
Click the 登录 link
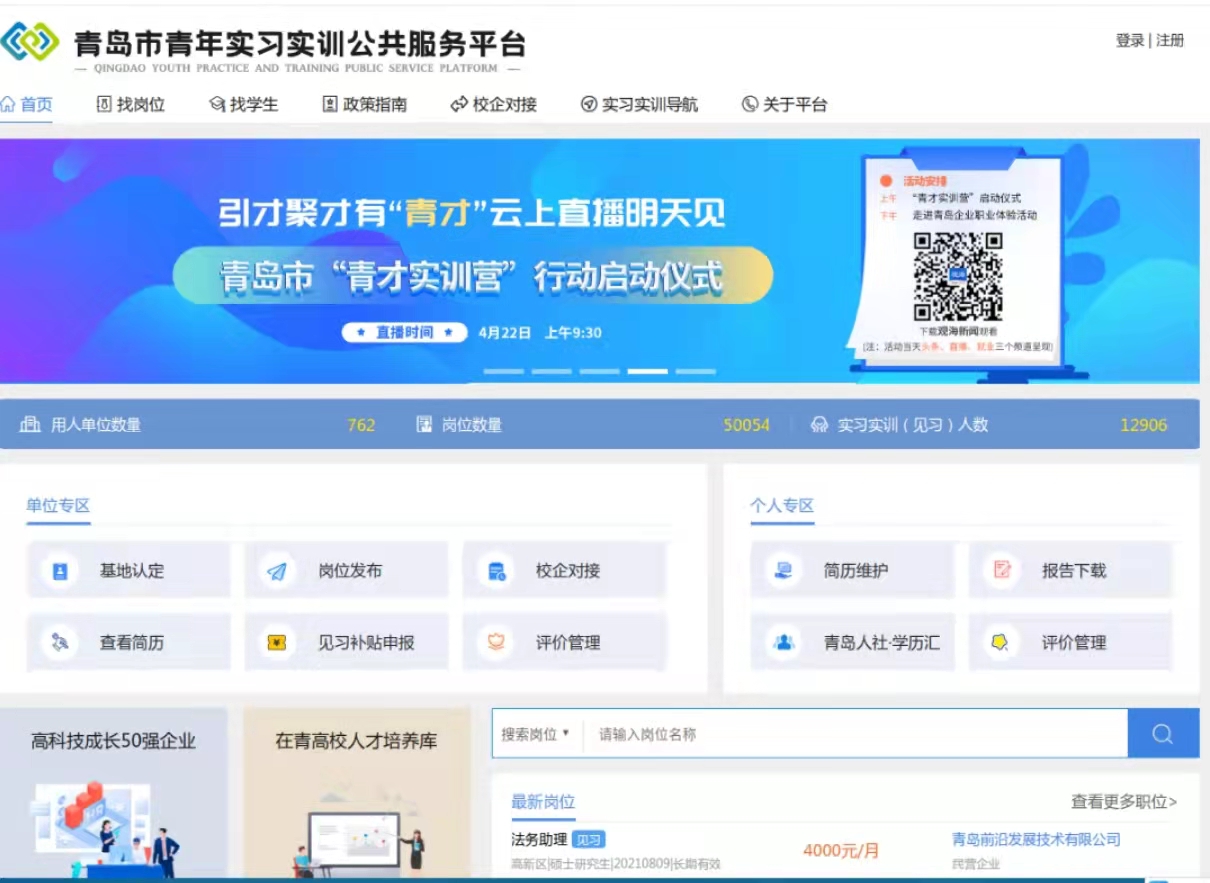pyautogui.click(x=1130, y=41)
